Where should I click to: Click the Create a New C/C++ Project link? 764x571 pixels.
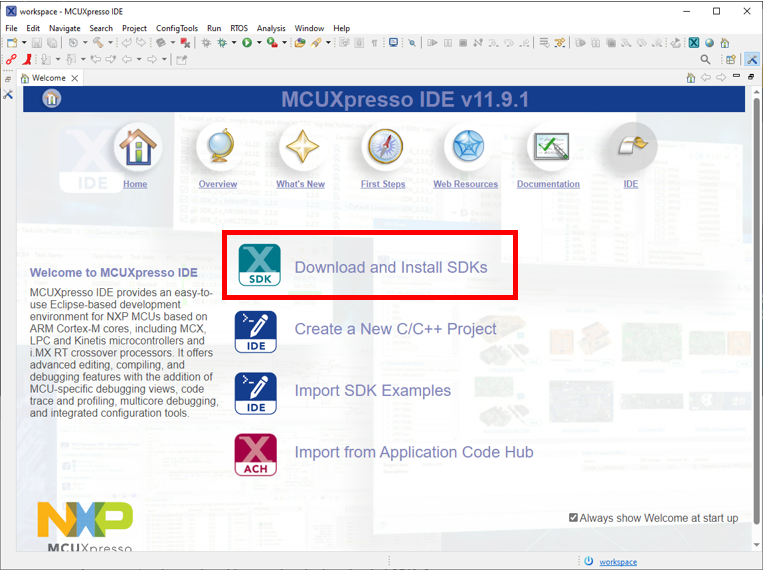395,329
